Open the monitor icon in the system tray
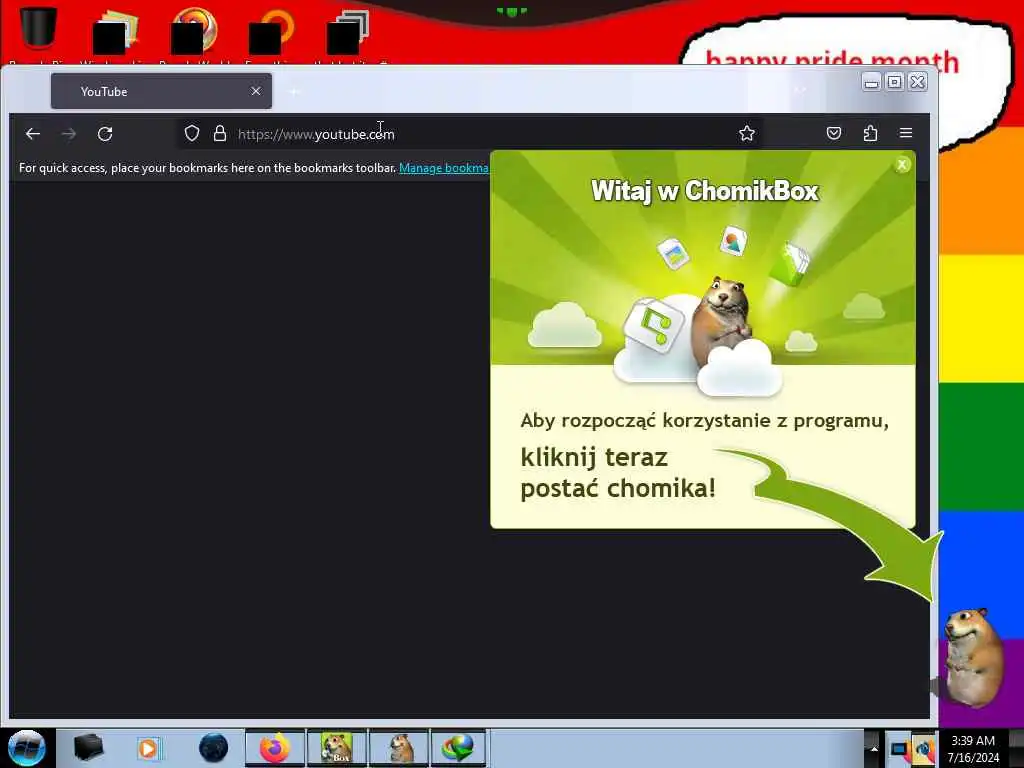Image resolution: width=1024 pixels, height=768 pixels. 900,749
